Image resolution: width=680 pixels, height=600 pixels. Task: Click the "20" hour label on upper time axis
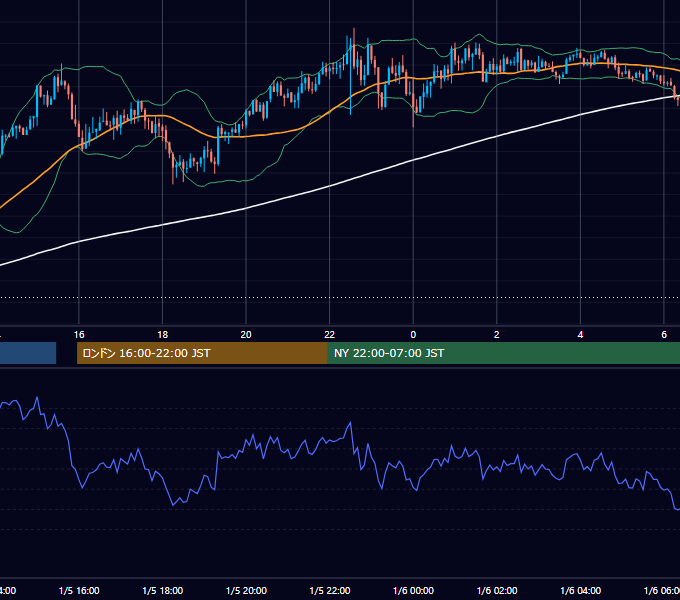point(246,335)
